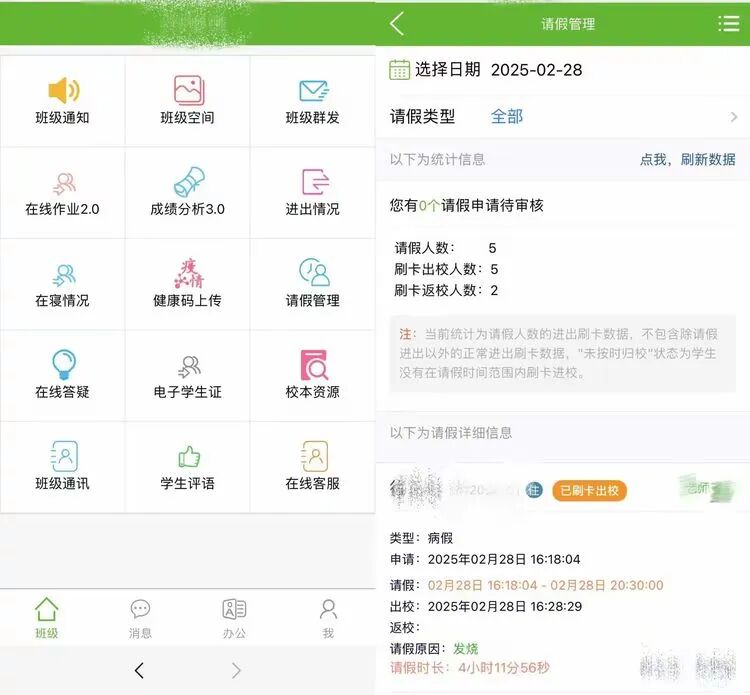Select 请假原因: 发烧 row
Screen dimensions: 750x695
click(434, 649)
